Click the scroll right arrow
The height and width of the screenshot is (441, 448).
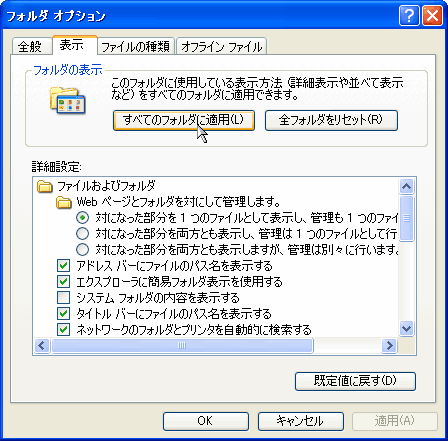[389, 345]
